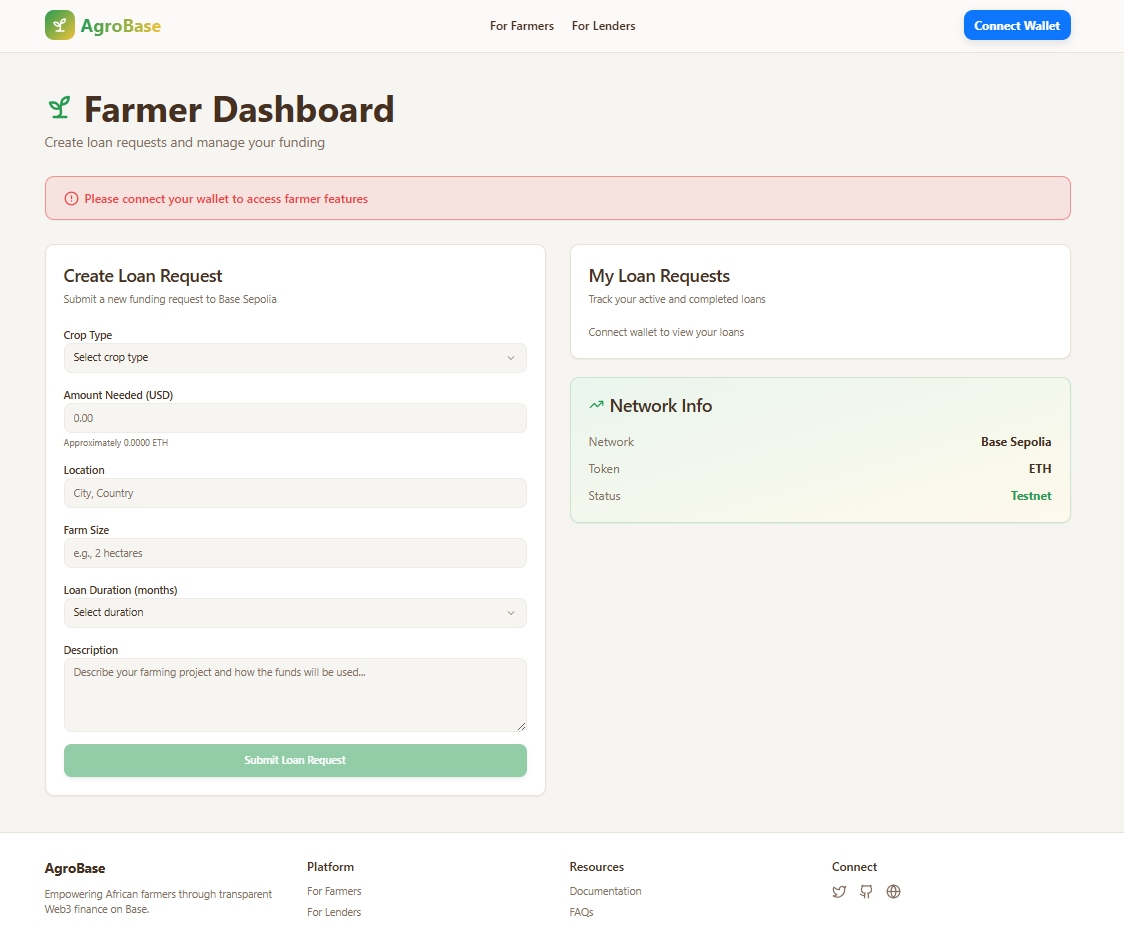This screenshot has width=1124, height=942.
Task: Click the Location City, Country field
Action: (x=295, y=493)
